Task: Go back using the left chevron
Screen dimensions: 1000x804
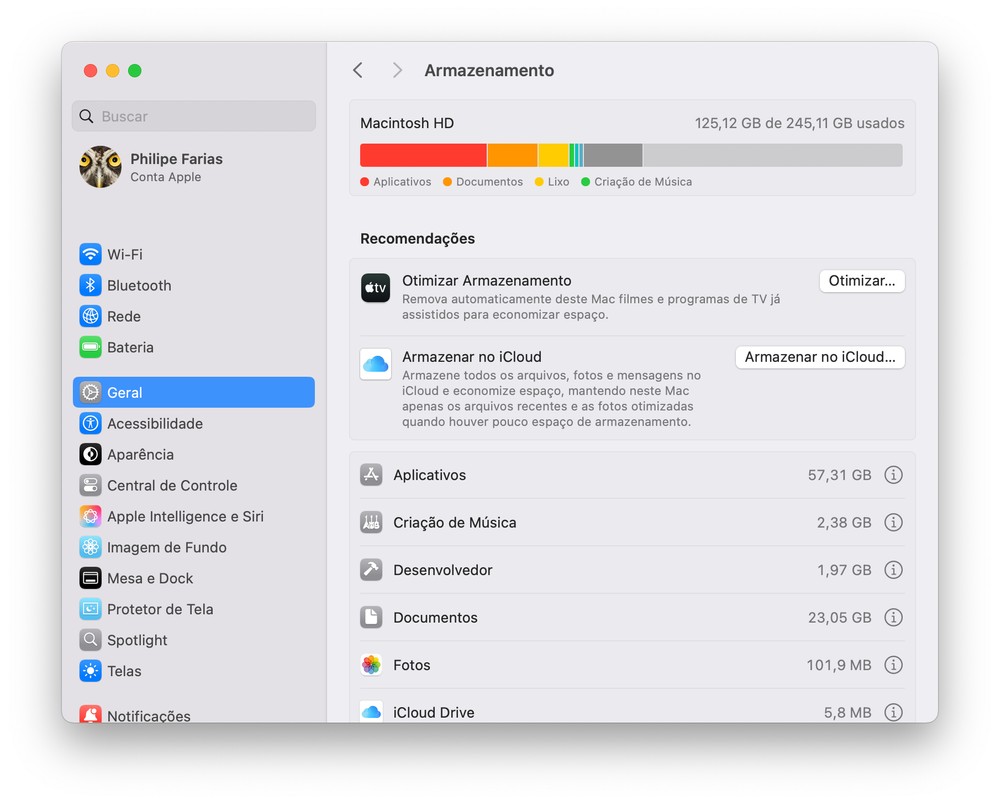Action: pos(358,70)
